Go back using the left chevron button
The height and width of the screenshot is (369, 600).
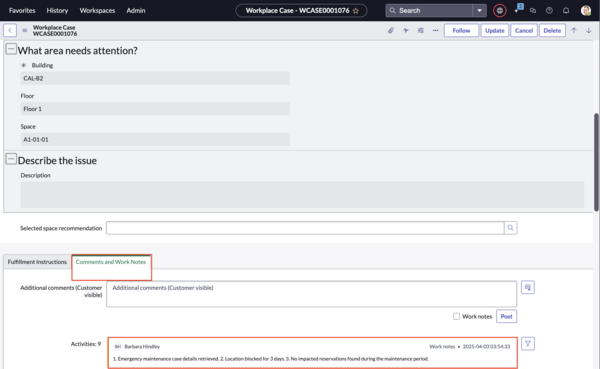[x=10, y=30]
